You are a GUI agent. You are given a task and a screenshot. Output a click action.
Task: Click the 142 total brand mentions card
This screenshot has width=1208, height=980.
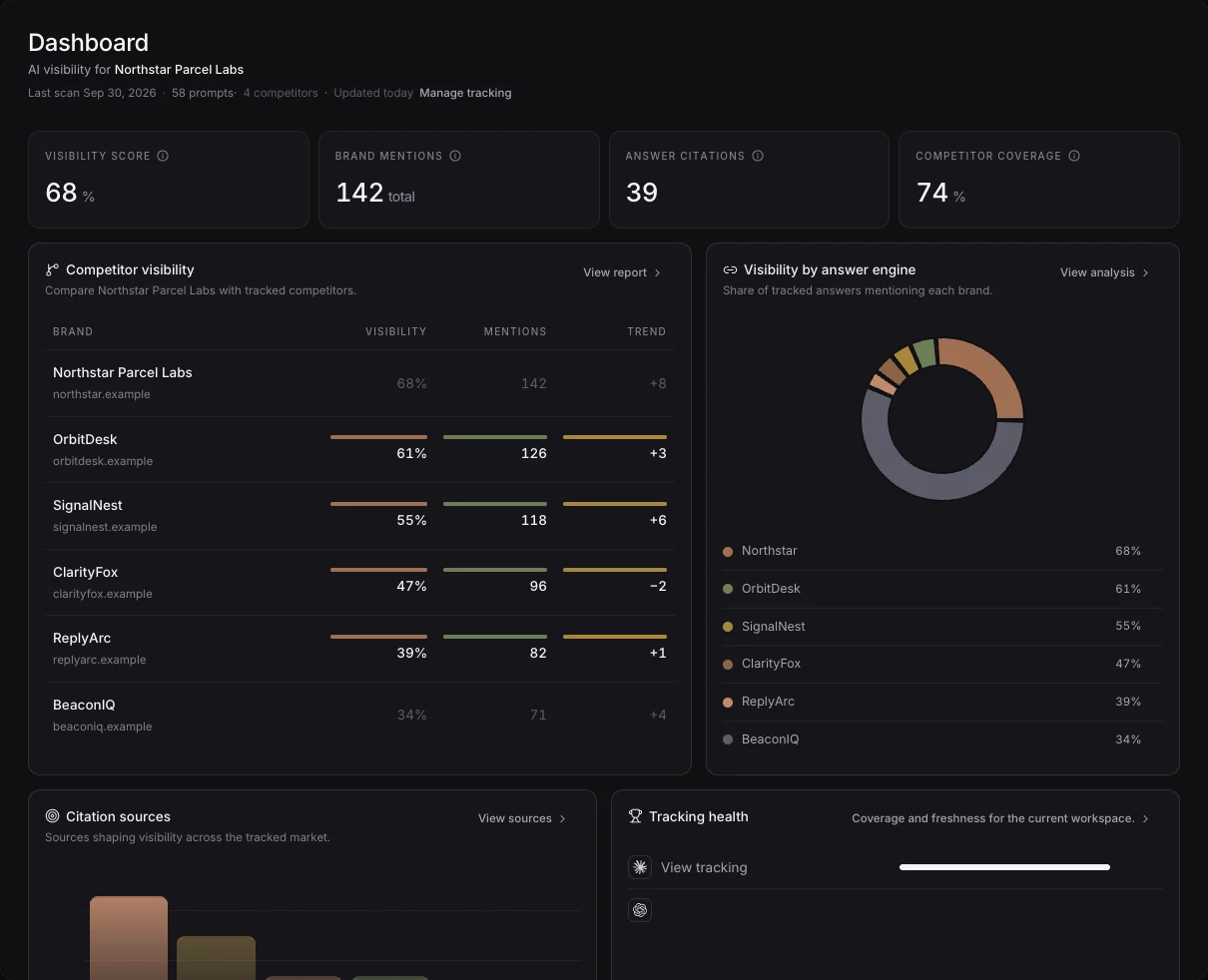tap(458, 180)
